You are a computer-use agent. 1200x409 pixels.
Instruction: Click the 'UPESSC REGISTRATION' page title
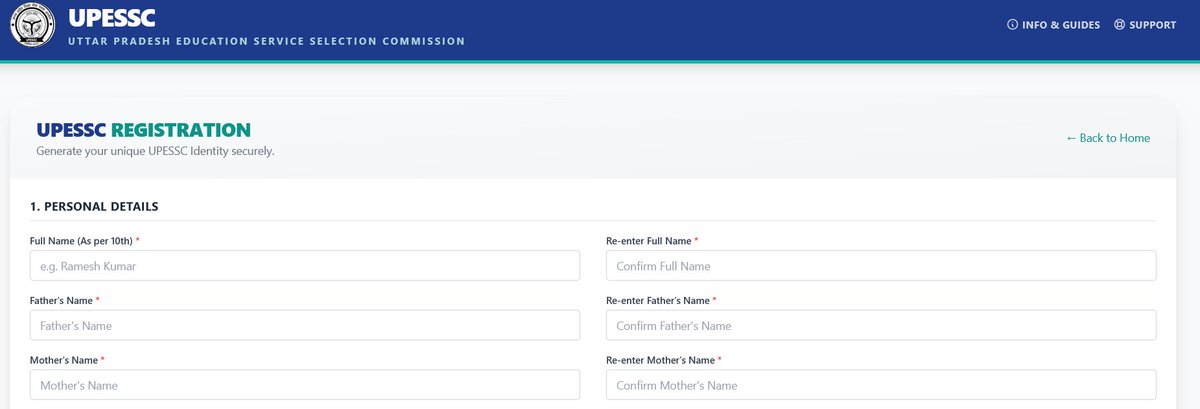(143, 130)
